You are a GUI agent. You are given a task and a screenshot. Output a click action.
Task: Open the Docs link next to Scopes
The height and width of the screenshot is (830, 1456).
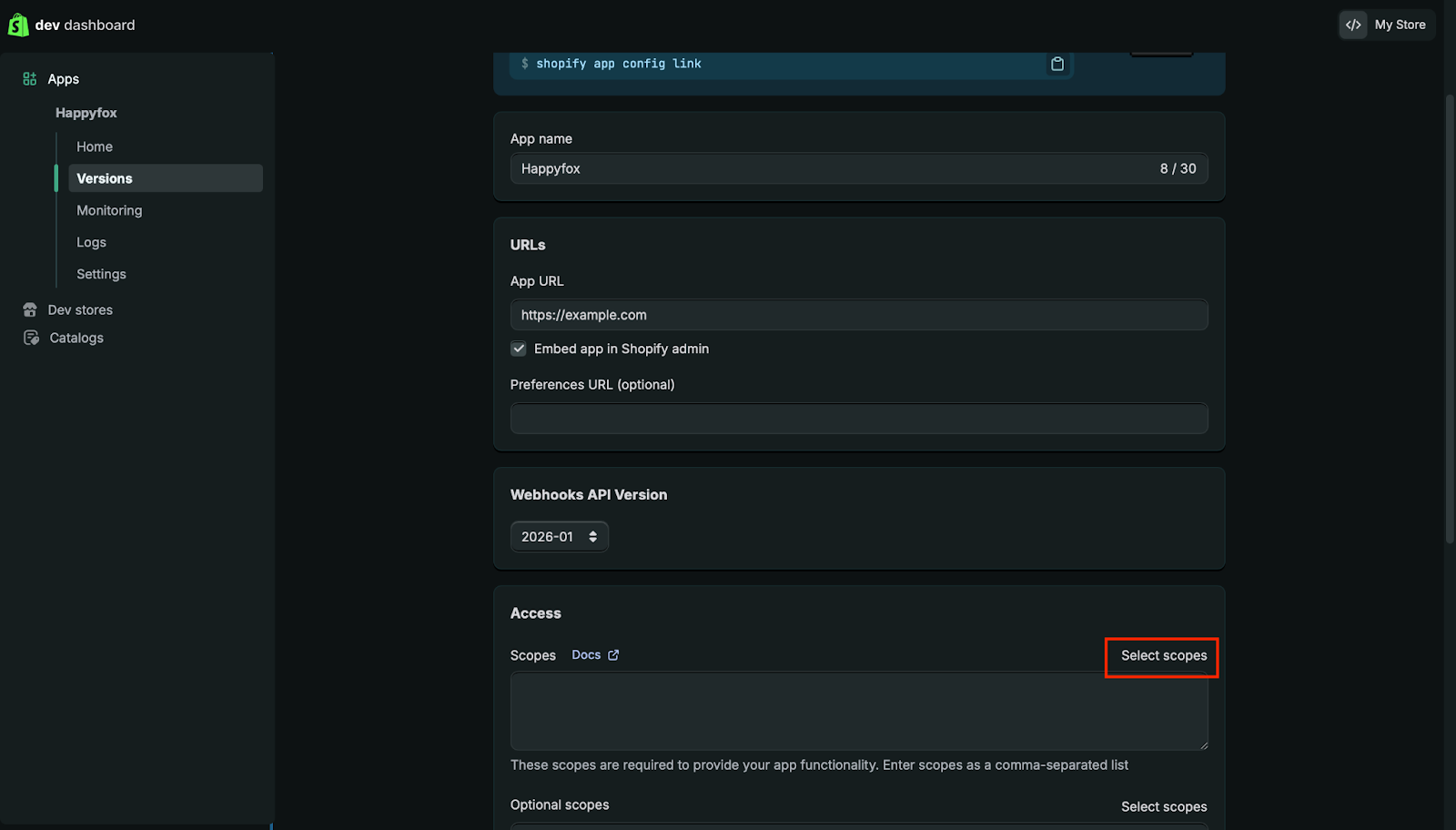[x=586, y=655]
